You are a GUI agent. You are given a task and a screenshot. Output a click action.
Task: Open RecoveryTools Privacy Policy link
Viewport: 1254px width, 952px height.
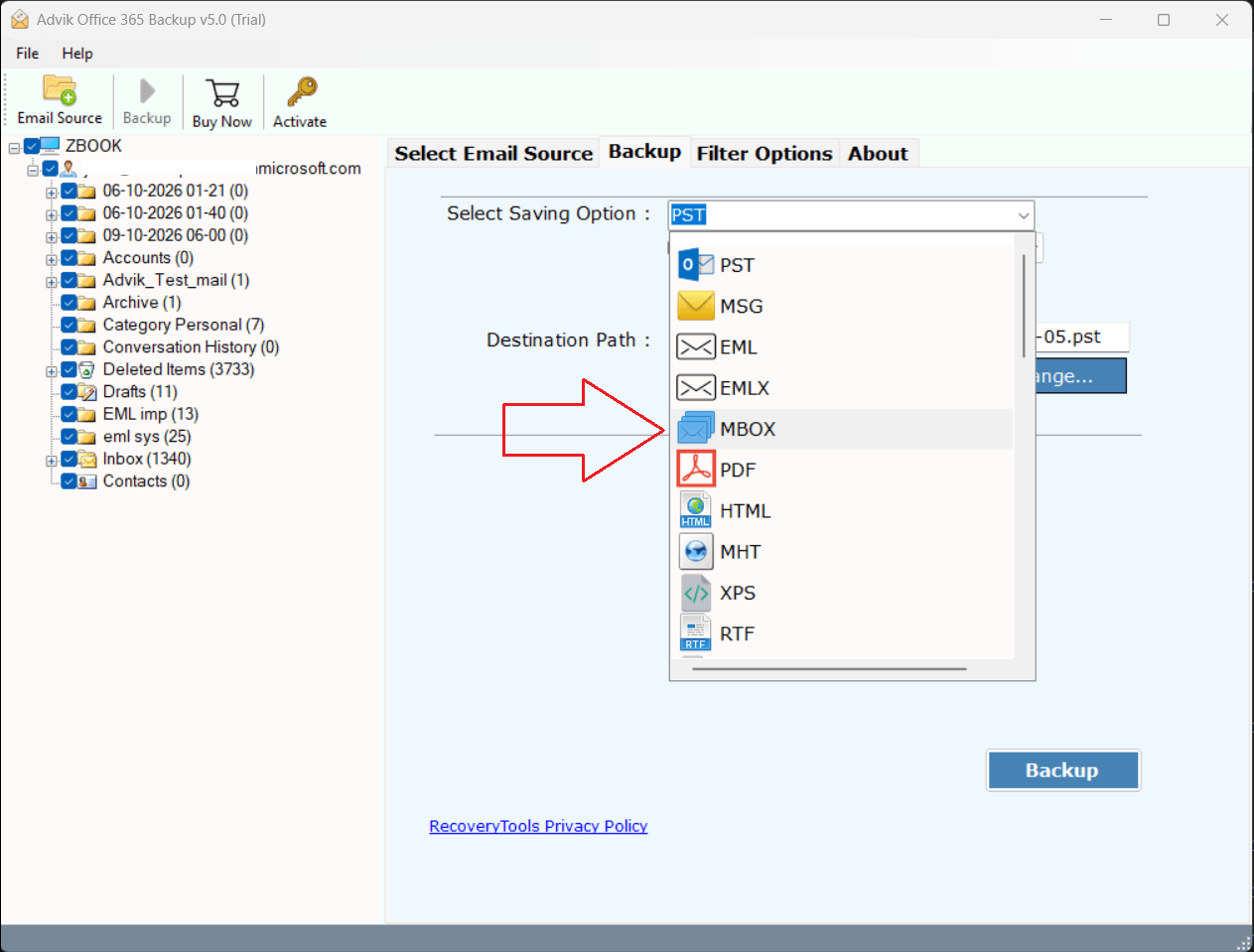click(x=538, y=826)
